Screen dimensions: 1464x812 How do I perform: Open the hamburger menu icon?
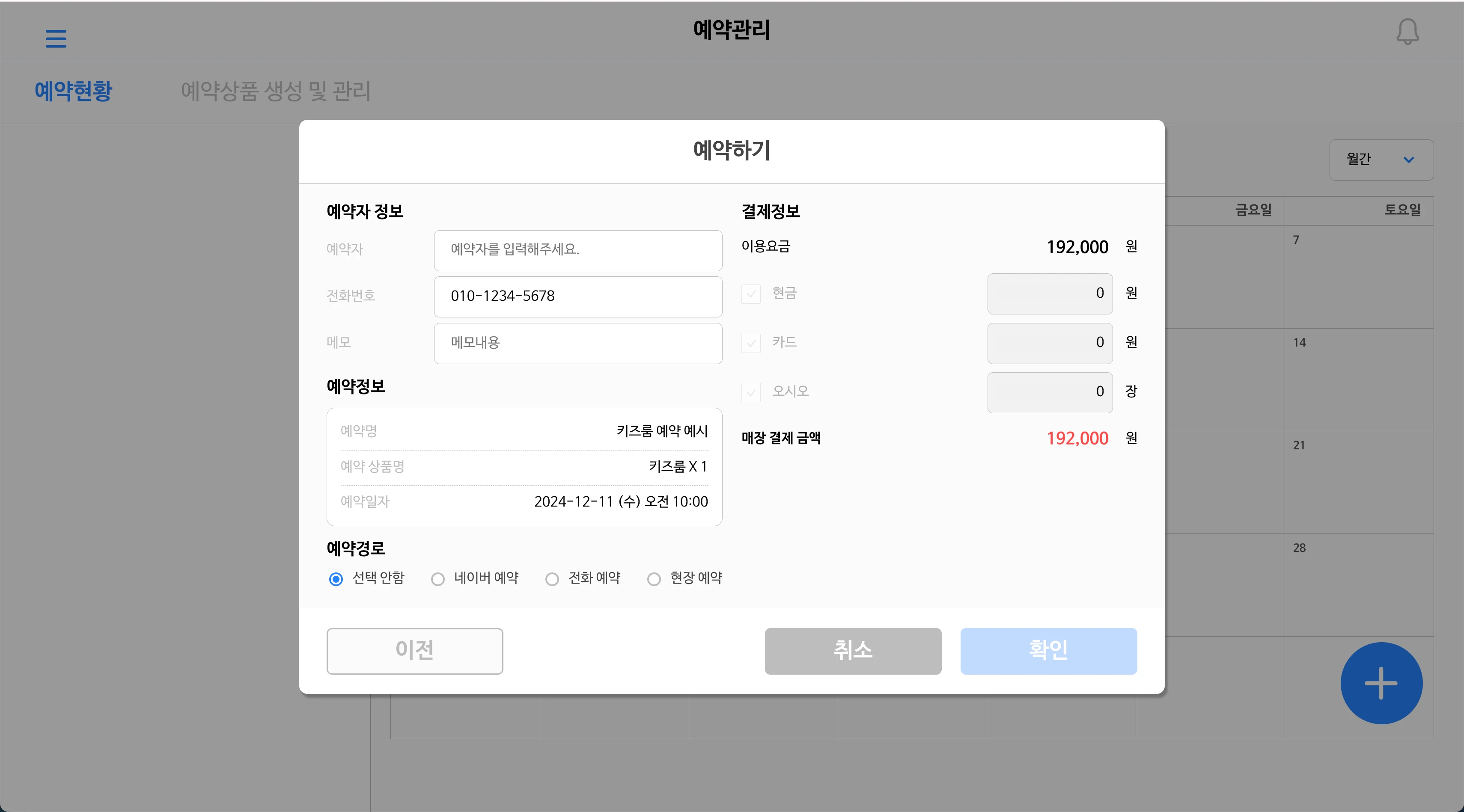tap(56, 39)
